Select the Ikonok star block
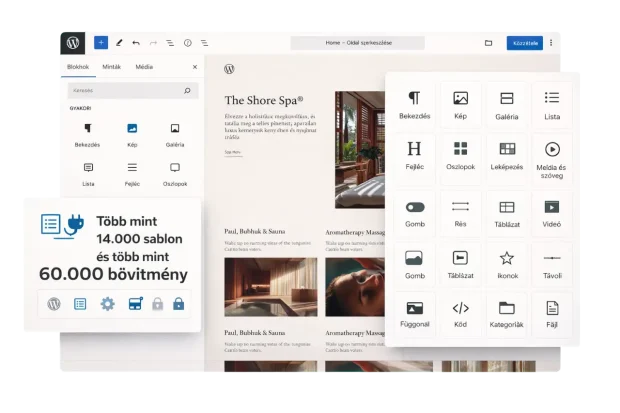Image resolution: width=620 pixels, height=413 pixels. pyautogui.click(x=506, y=263)
